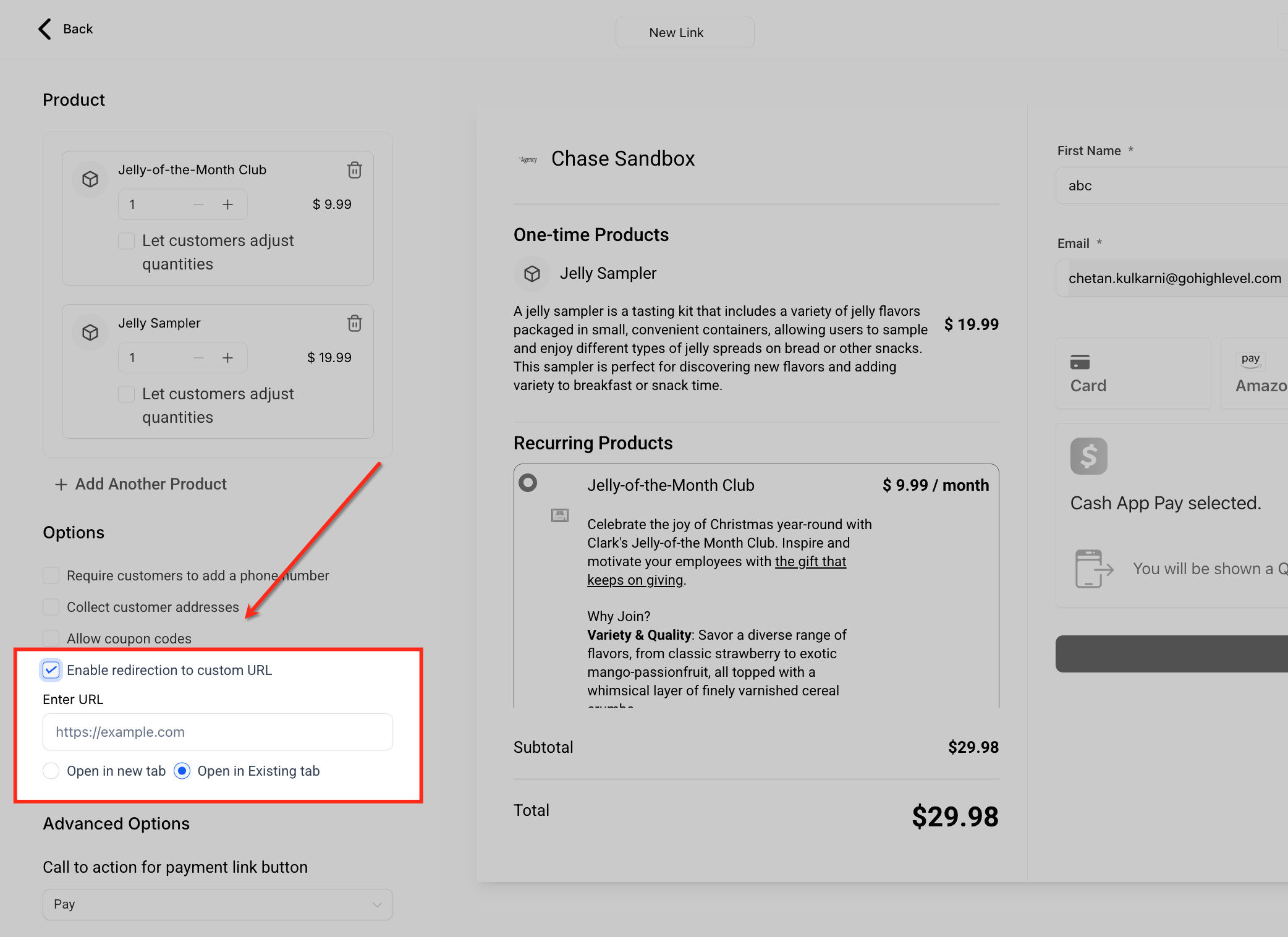Choose Amazon Pay payment option
Screen dimensions: 1288x937
pos(1255,373)
